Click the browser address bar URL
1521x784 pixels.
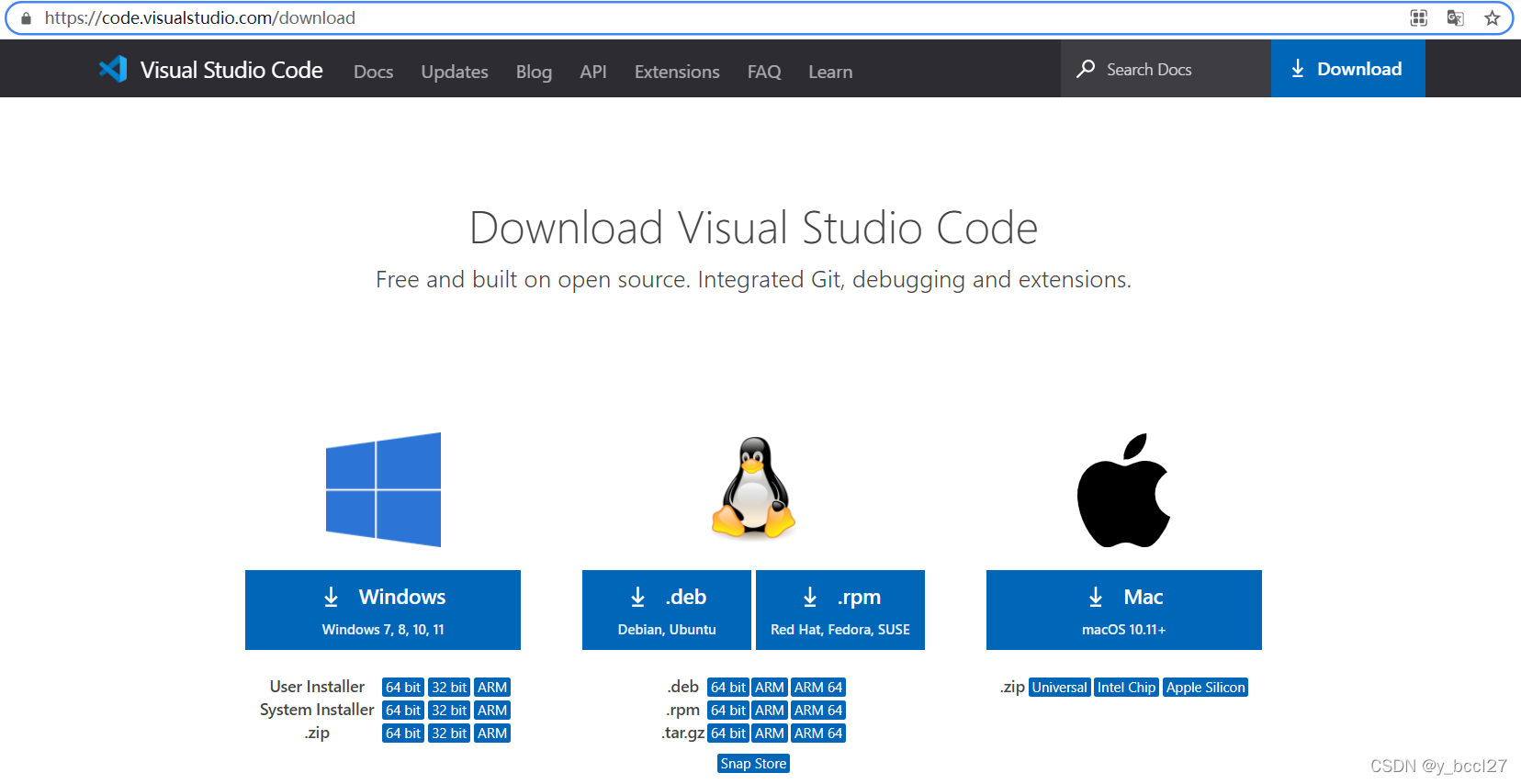[x=200, y=18]
